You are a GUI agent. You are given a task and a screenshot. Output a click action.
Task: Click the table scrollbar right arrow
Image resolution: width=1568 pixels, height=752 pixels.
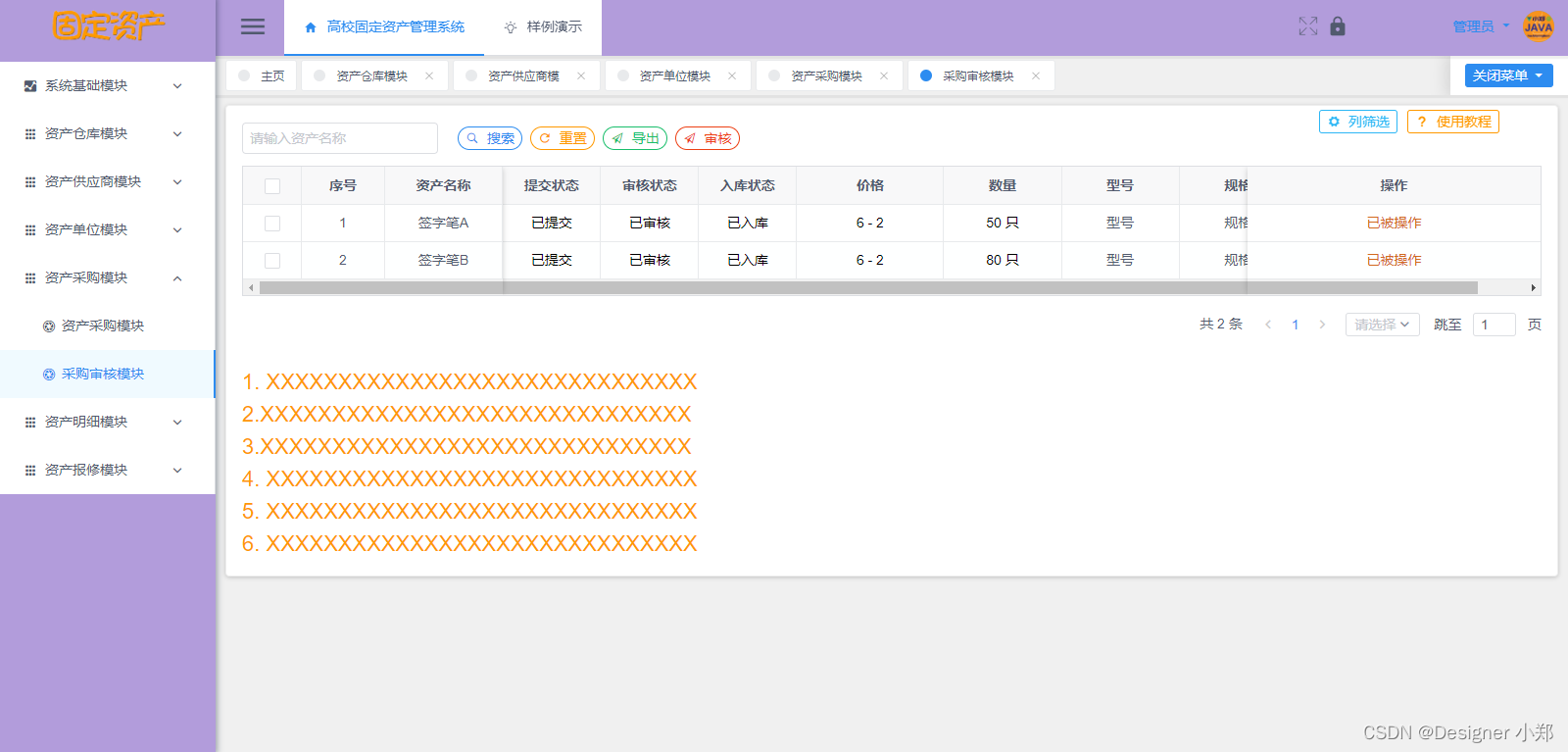coord(1534,288)
